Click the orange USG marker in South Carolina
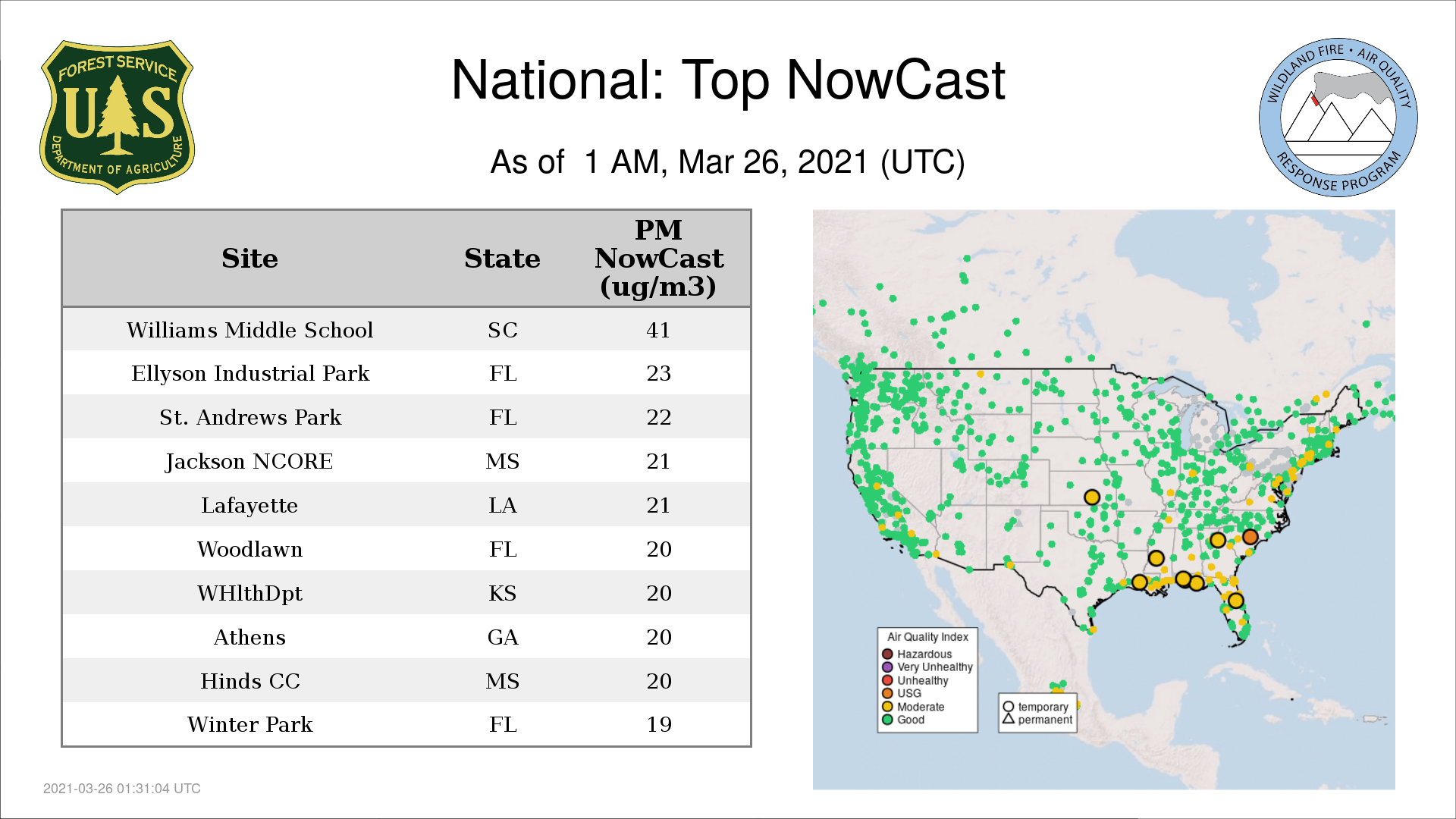This screenshot has height=819, width=1456. 1250,537
